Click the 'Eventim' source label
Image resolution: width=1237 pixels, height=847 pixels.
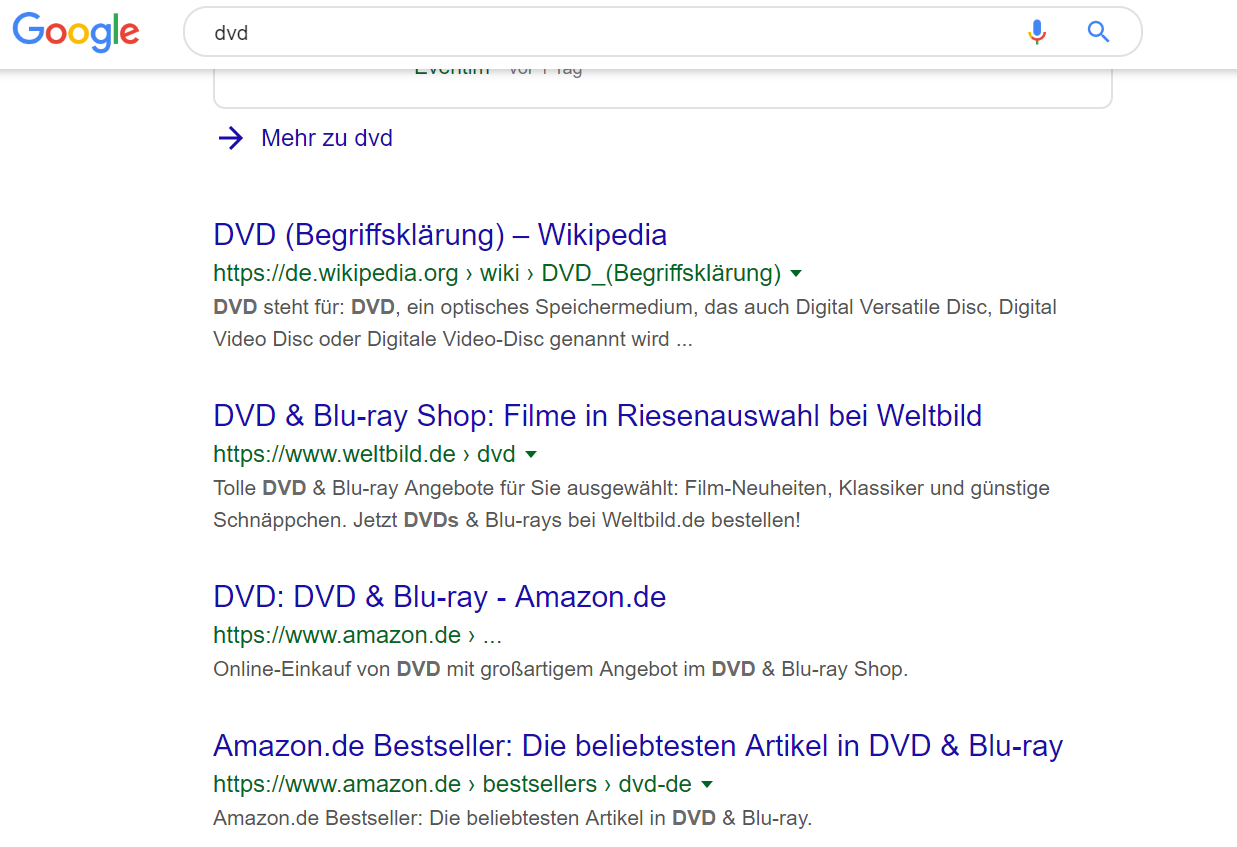[x=452, y=68]
